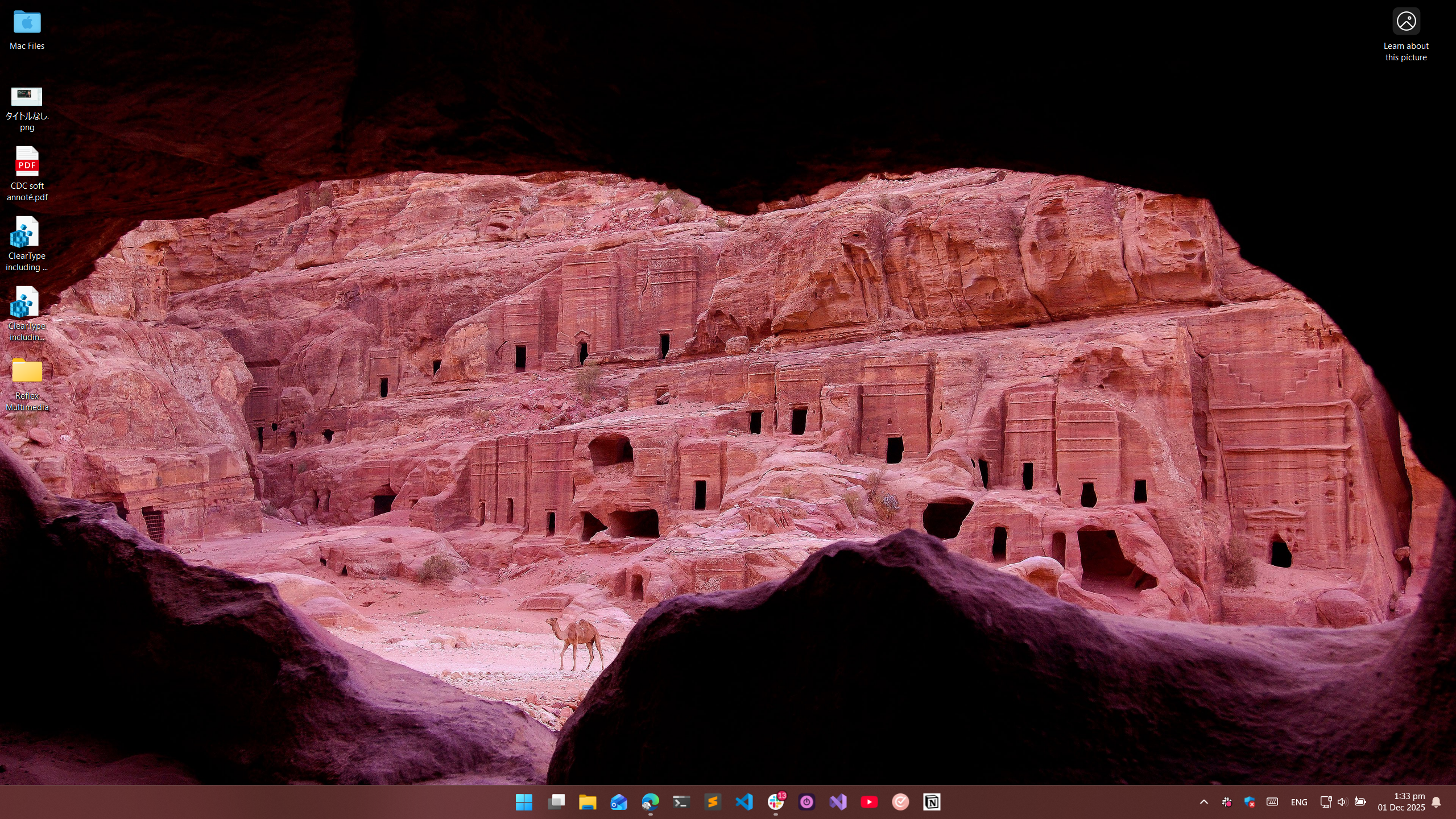Open the notification bell in the taskbar
The height and width of the screenshot is (819, 1456).
[1436, 802]
